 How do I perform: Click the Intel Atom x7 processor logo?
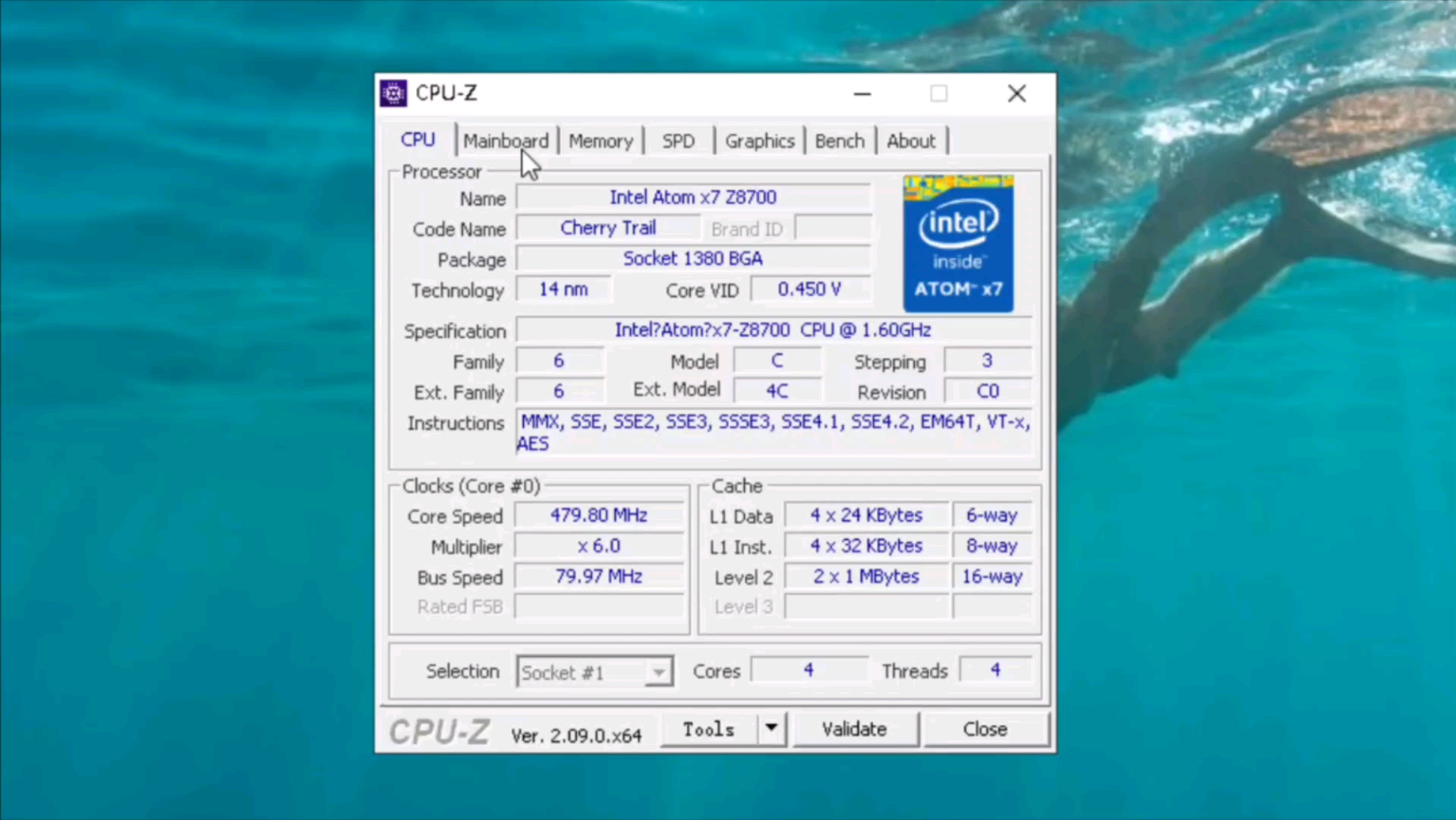[x=957, y=243]
